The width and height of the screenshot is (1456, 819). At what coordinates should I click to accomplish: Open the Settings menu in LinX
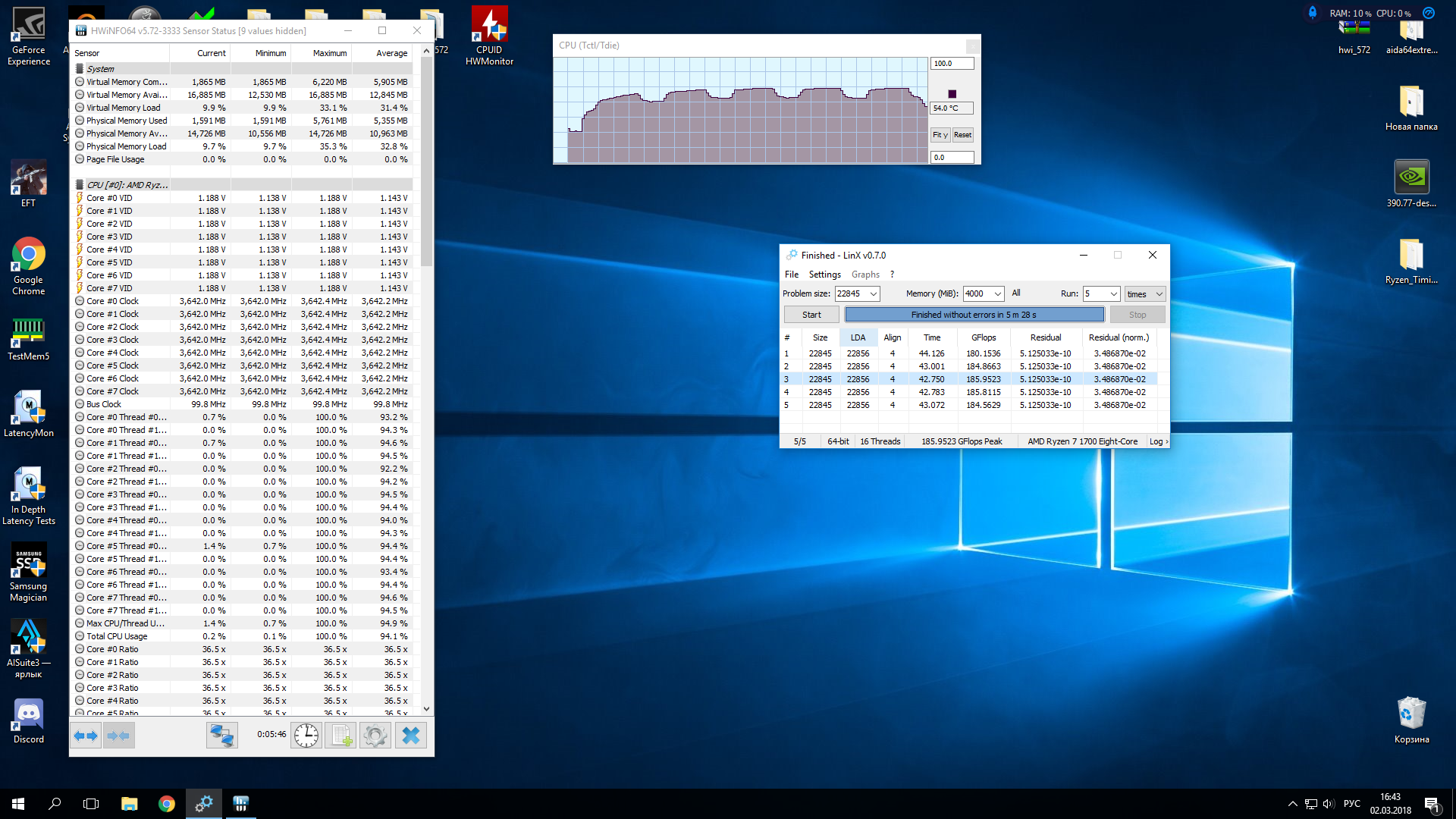click(824, 275)
